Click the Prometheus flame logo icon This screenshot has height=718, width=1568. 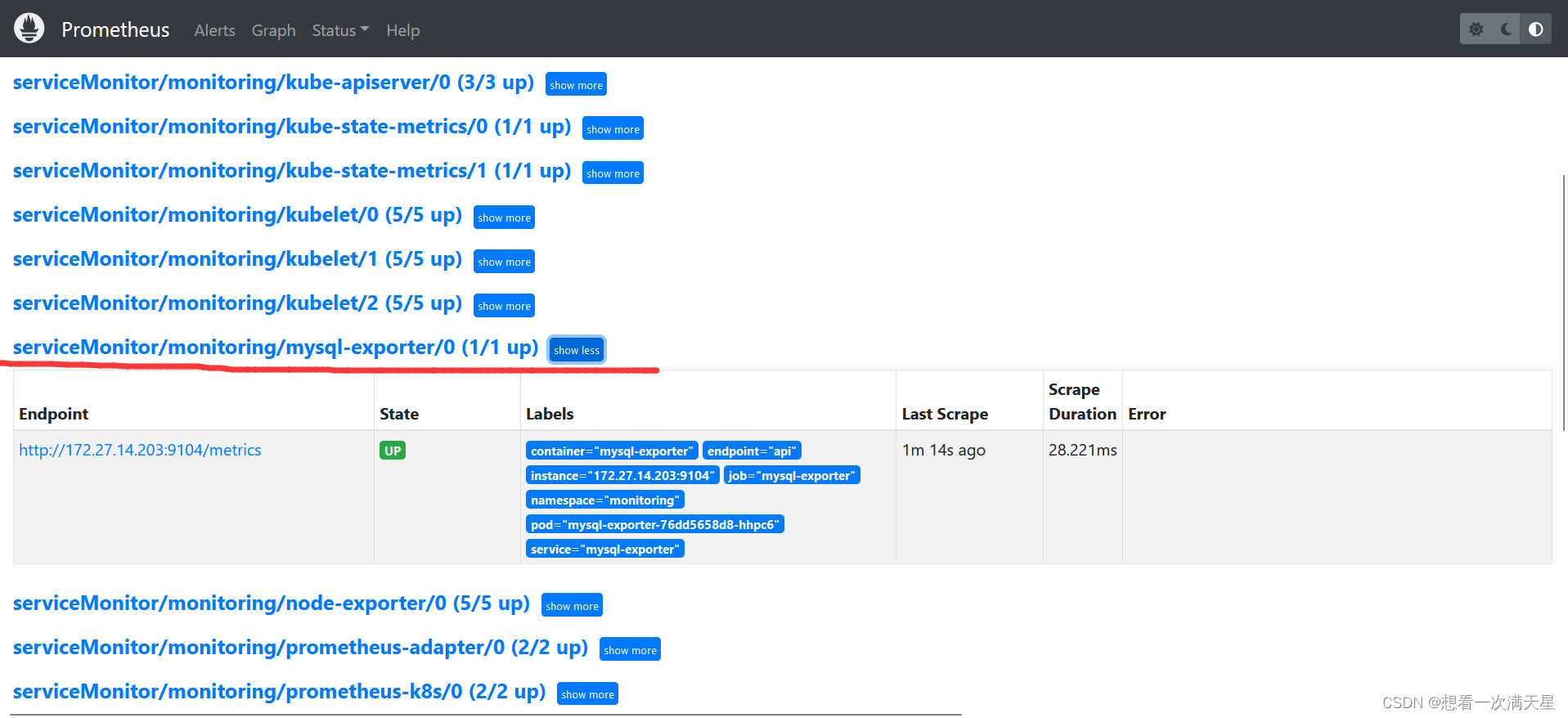(x=29, y=29)
